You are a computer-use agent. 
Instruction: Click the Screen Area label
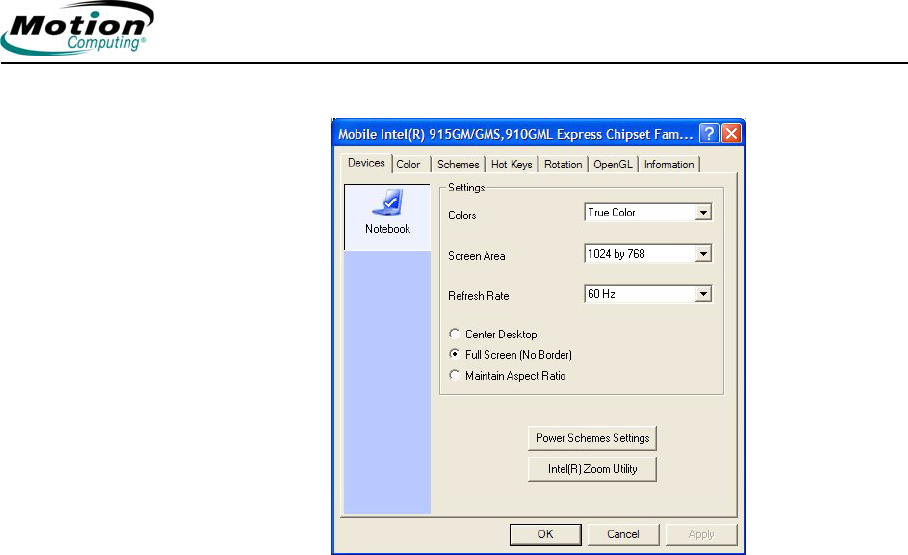[x=477, y=256]
